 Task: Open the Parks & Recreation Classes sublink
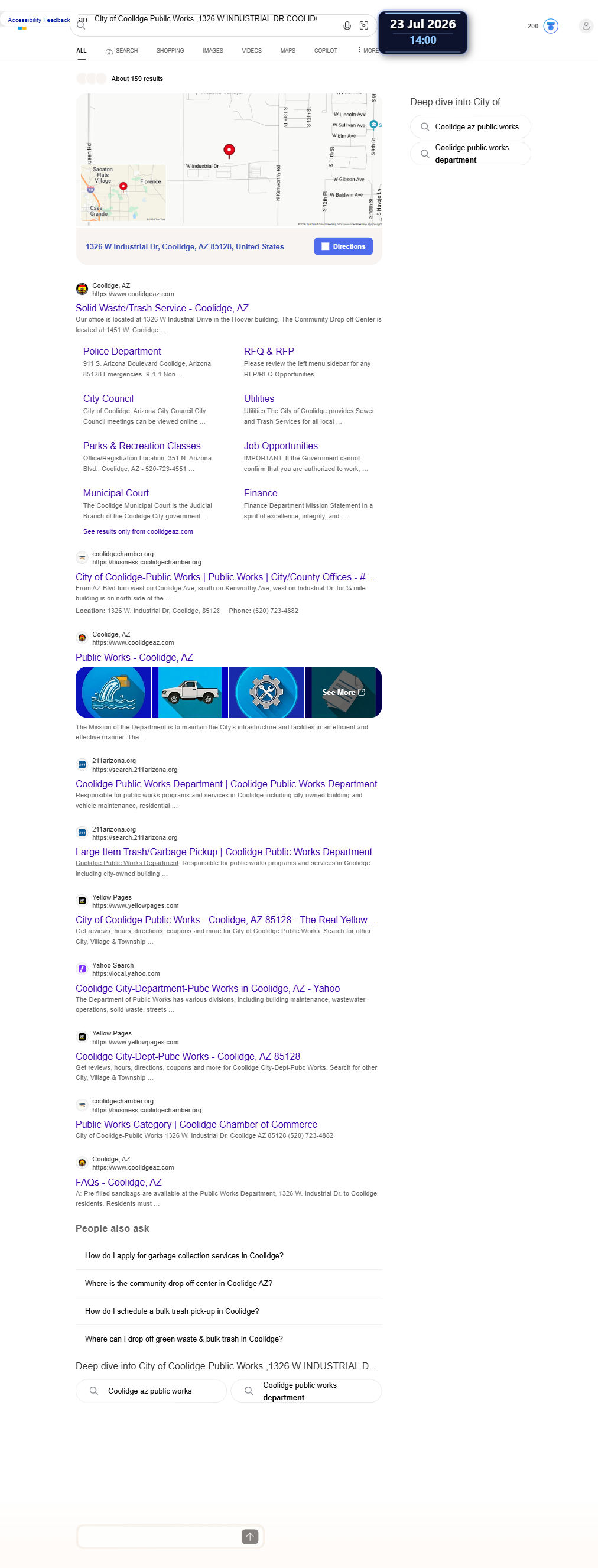click(x=142, y=446)
